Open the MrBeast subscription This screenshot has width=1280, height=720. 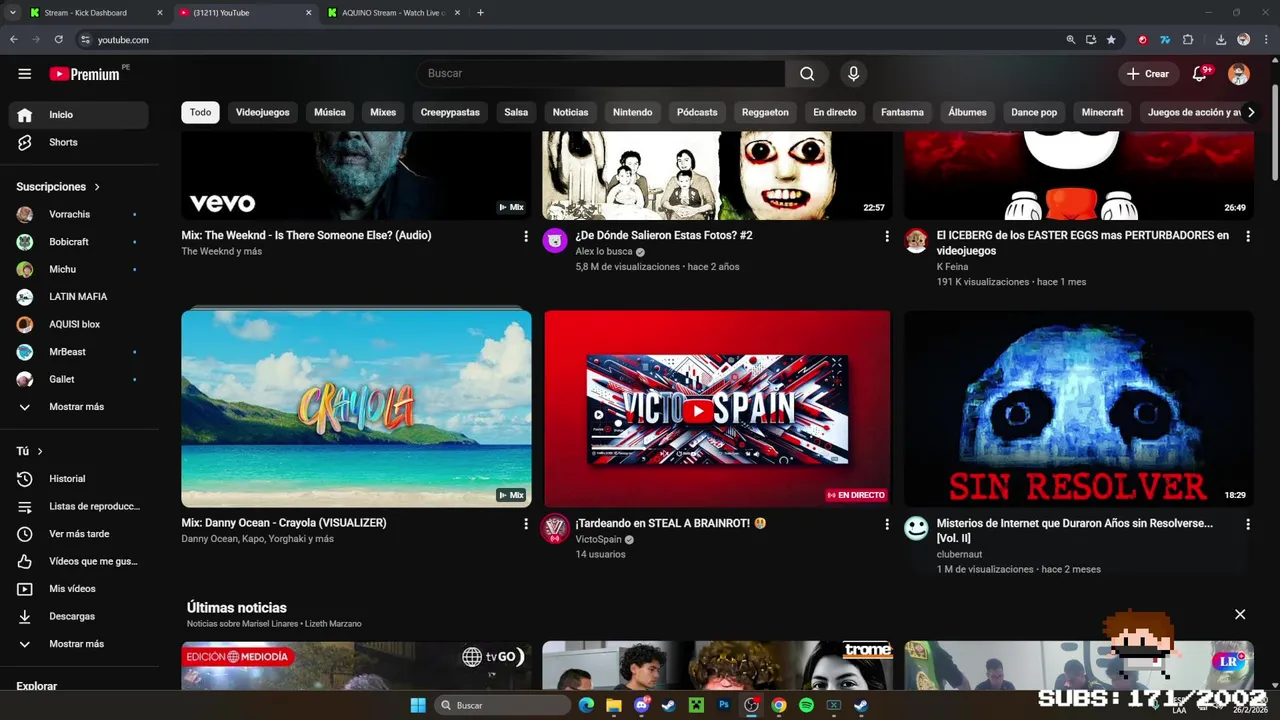coord(78,352)
